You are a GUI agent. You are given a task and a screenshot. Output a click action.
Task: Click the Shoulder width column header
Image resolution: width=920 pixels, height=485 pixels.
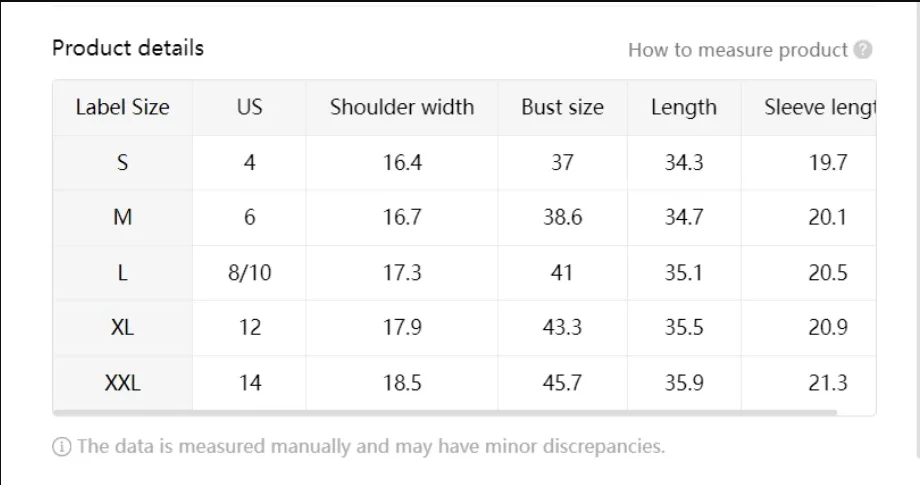402,107
